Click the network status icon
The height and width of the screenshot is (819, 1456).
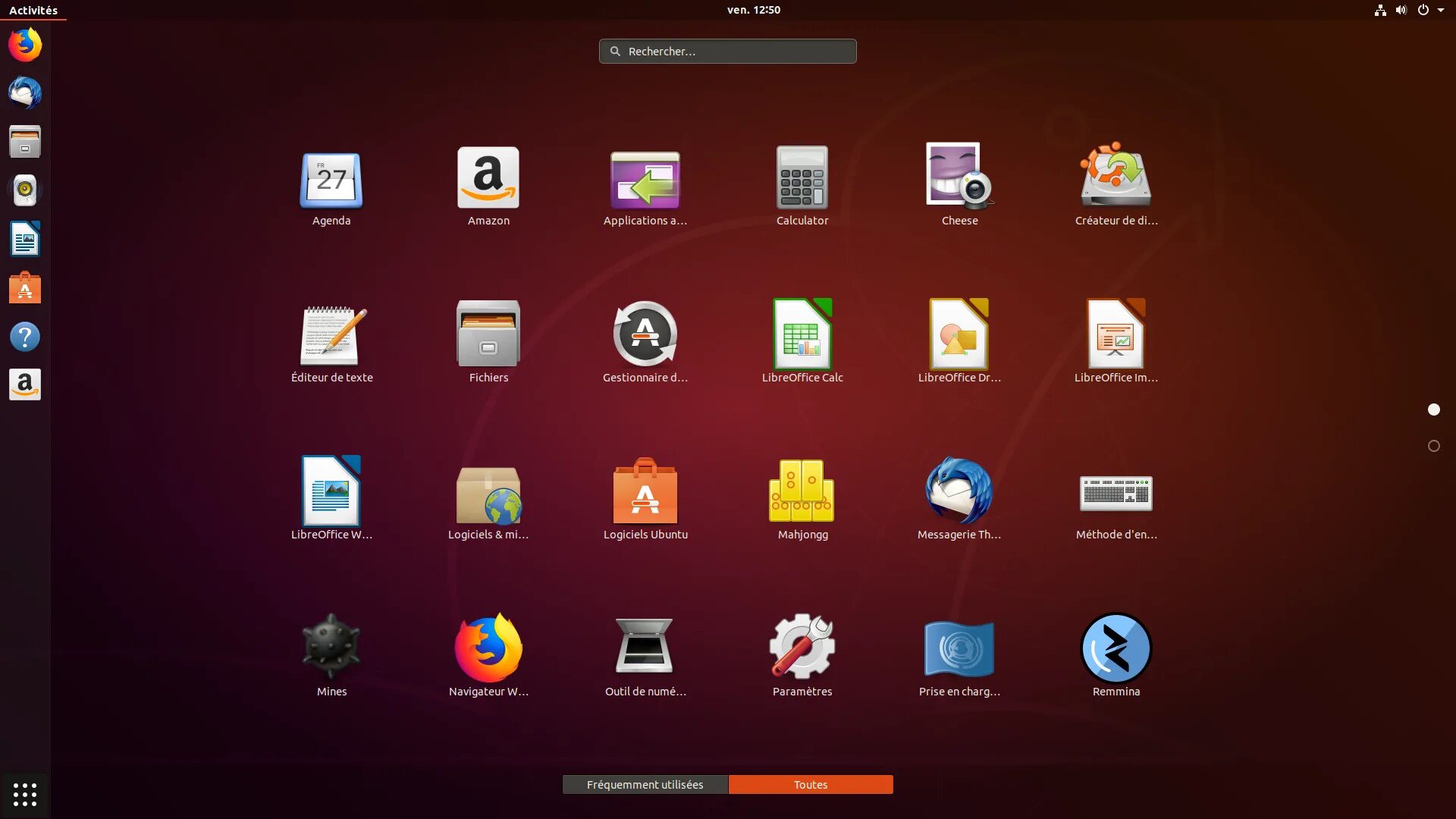coord(1380,10)
